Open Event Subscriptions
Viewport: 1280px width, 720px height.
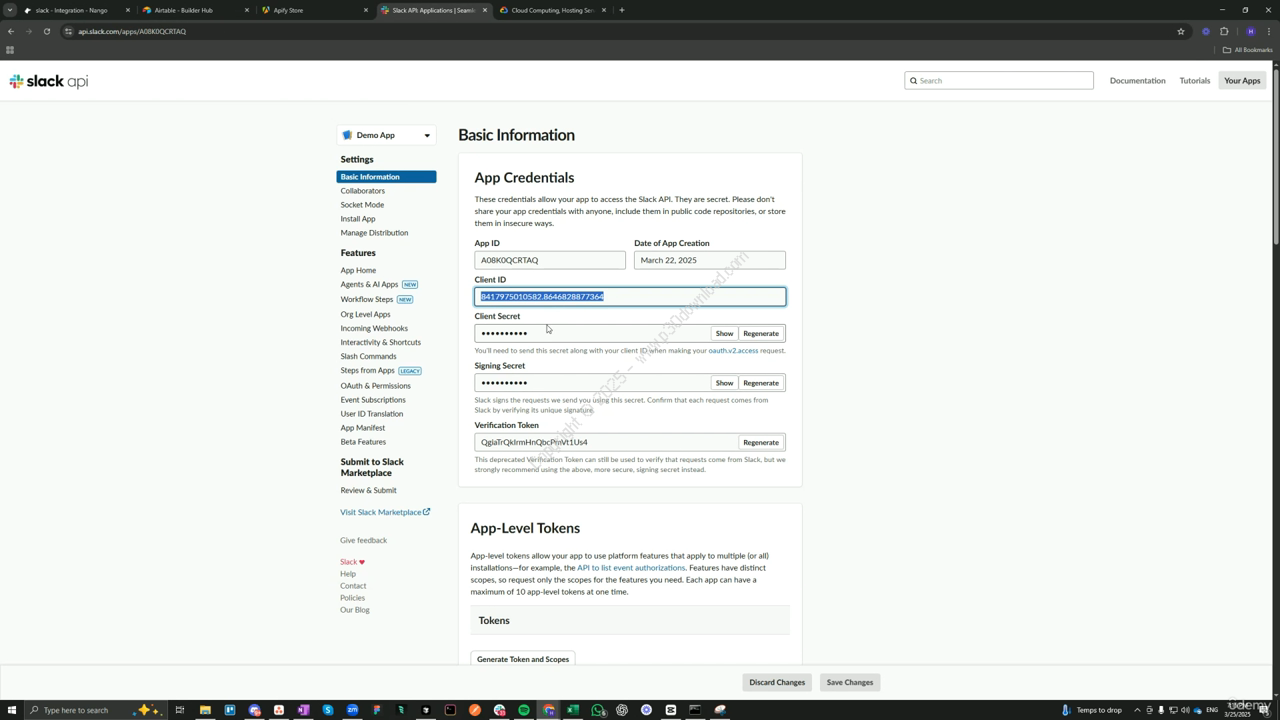[x=373, y=400]
